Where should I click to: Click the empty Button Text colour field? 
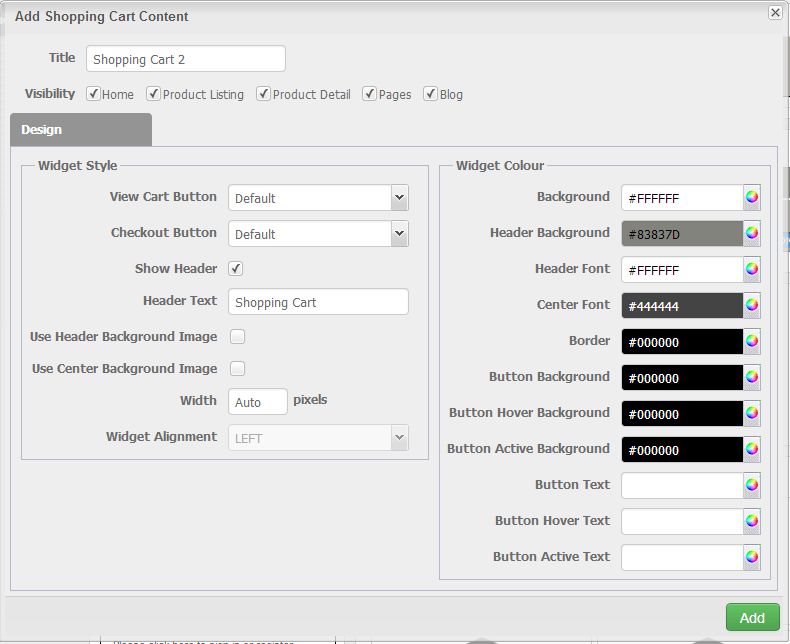(682, 486)
